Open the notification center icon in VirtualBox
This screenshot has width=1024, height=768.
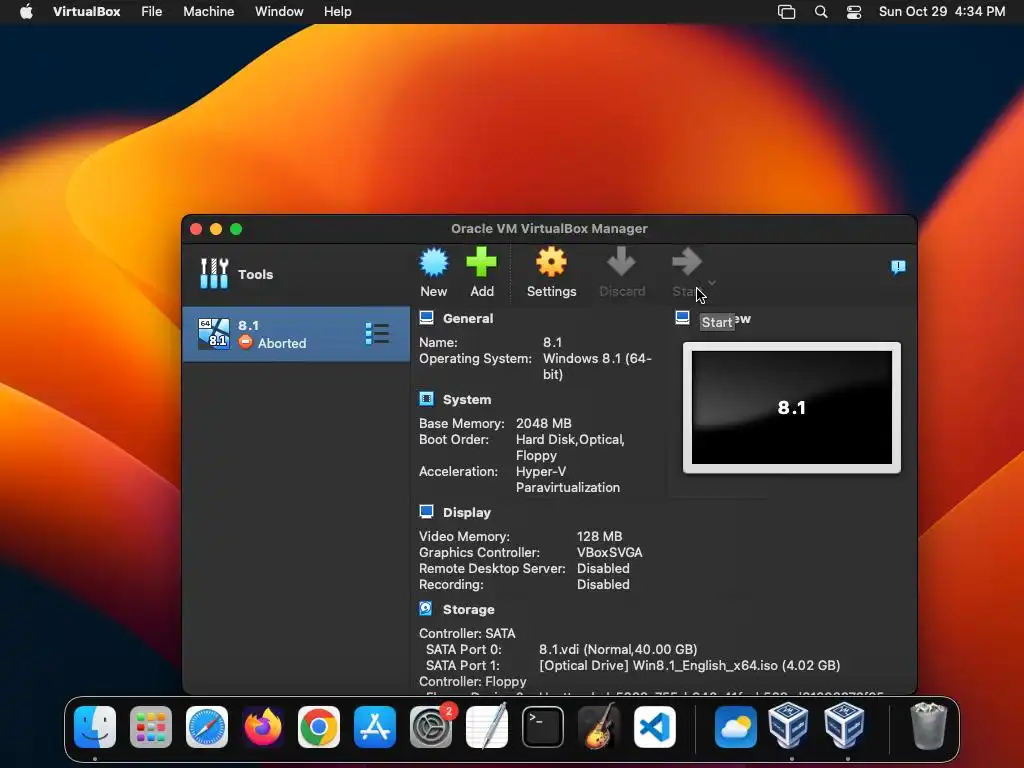pyautogui.click(x=899, y=266)
